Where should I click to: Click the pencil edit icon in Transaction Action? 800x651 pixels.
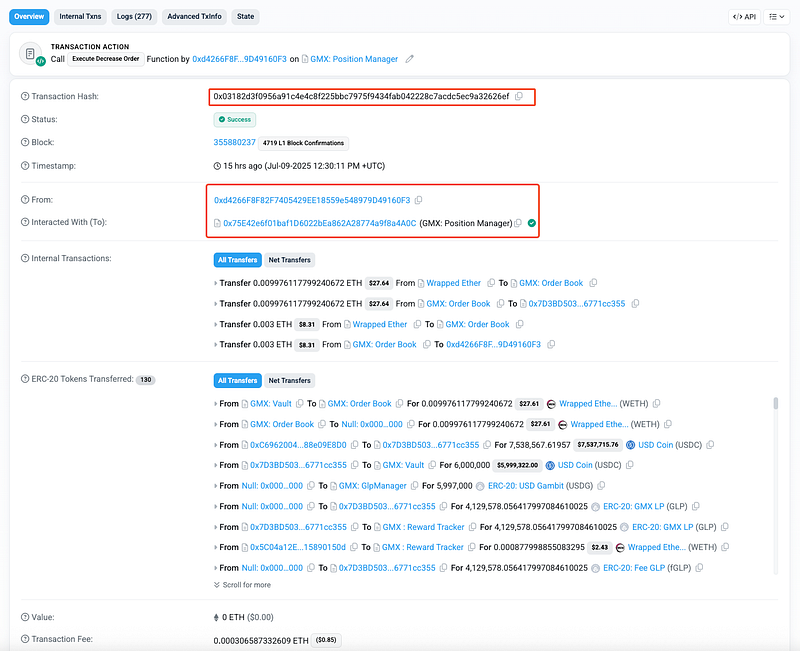[409, 59]
